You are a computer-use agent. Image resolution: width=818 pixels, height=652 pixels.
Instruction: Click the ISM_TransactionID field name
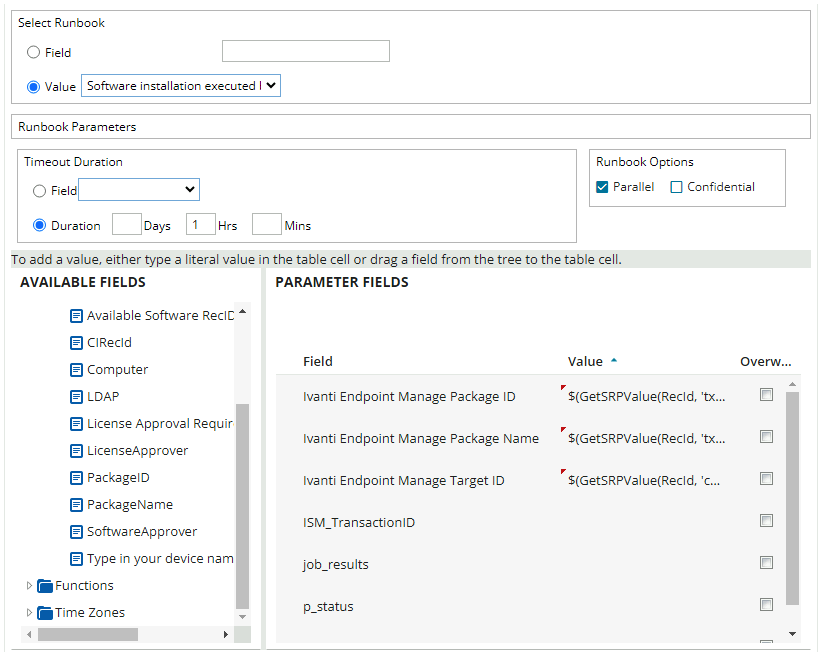(359, 523)
